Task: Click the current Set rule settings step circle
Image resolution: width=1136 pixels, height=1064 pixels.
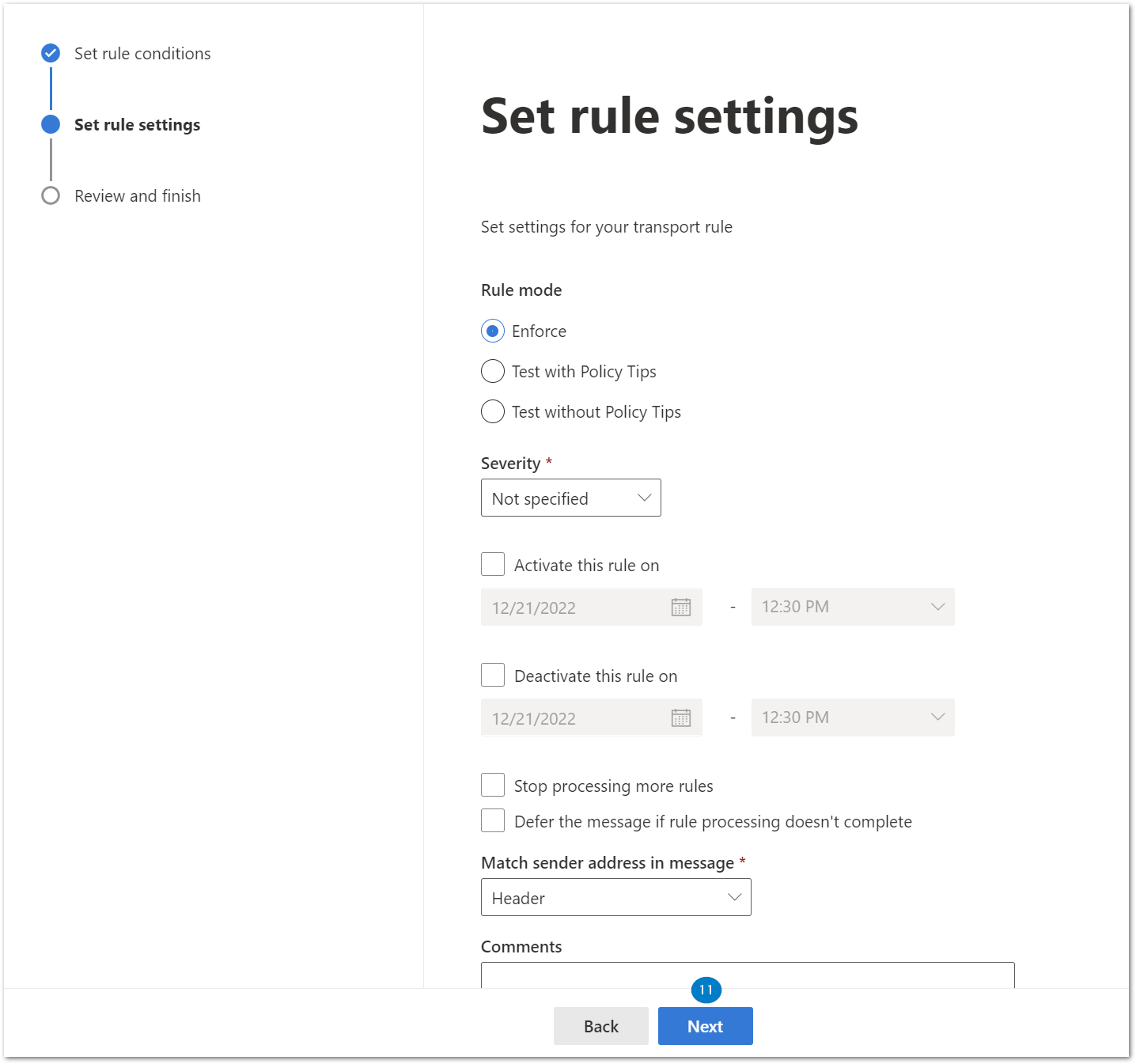Action: click(51, 124)
